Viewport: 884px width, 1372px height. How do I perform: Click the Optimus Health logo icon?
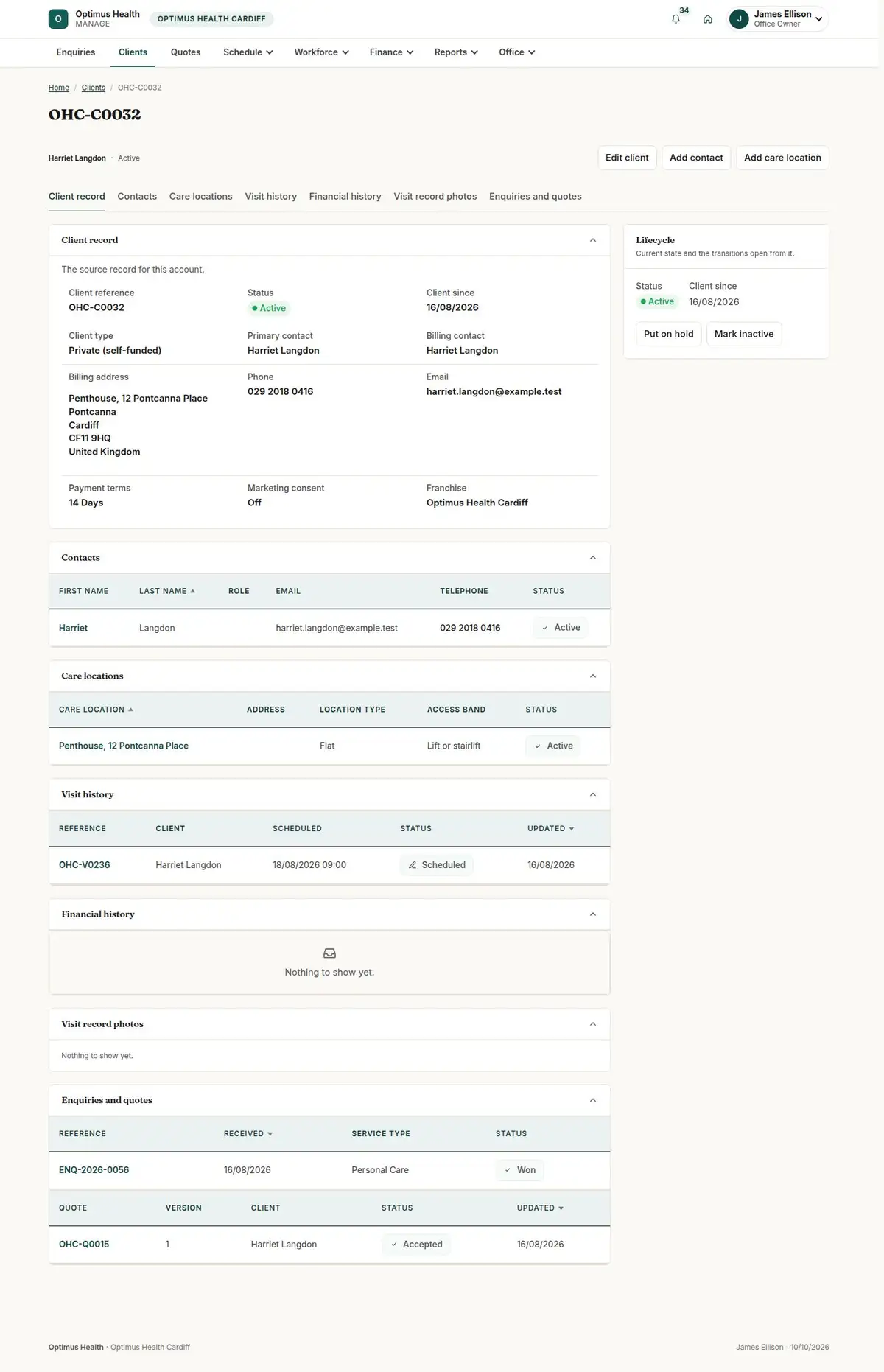pyautogui.click(x=58, y=18)
